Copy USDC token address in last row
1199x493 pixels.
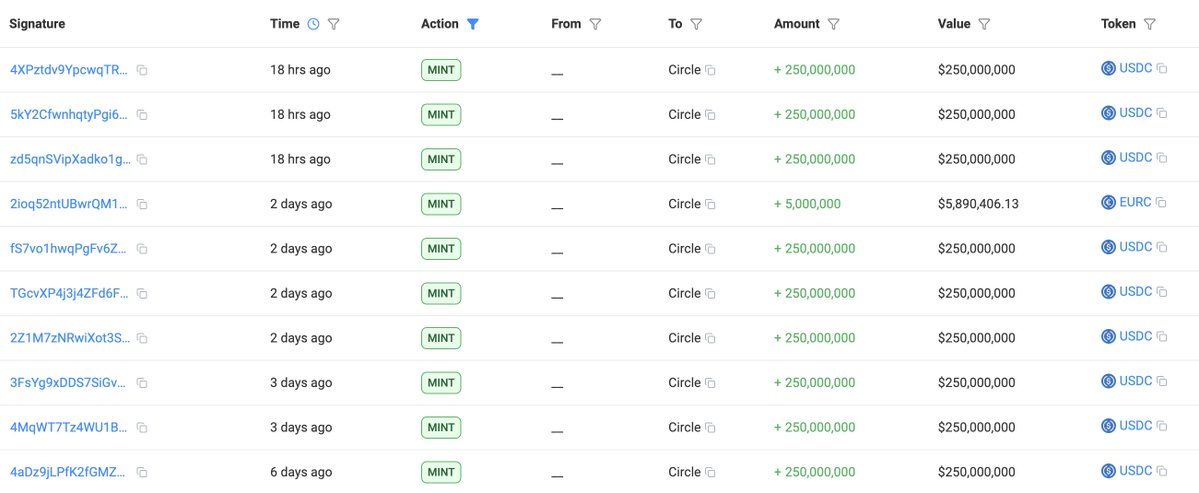point(1161,471)
